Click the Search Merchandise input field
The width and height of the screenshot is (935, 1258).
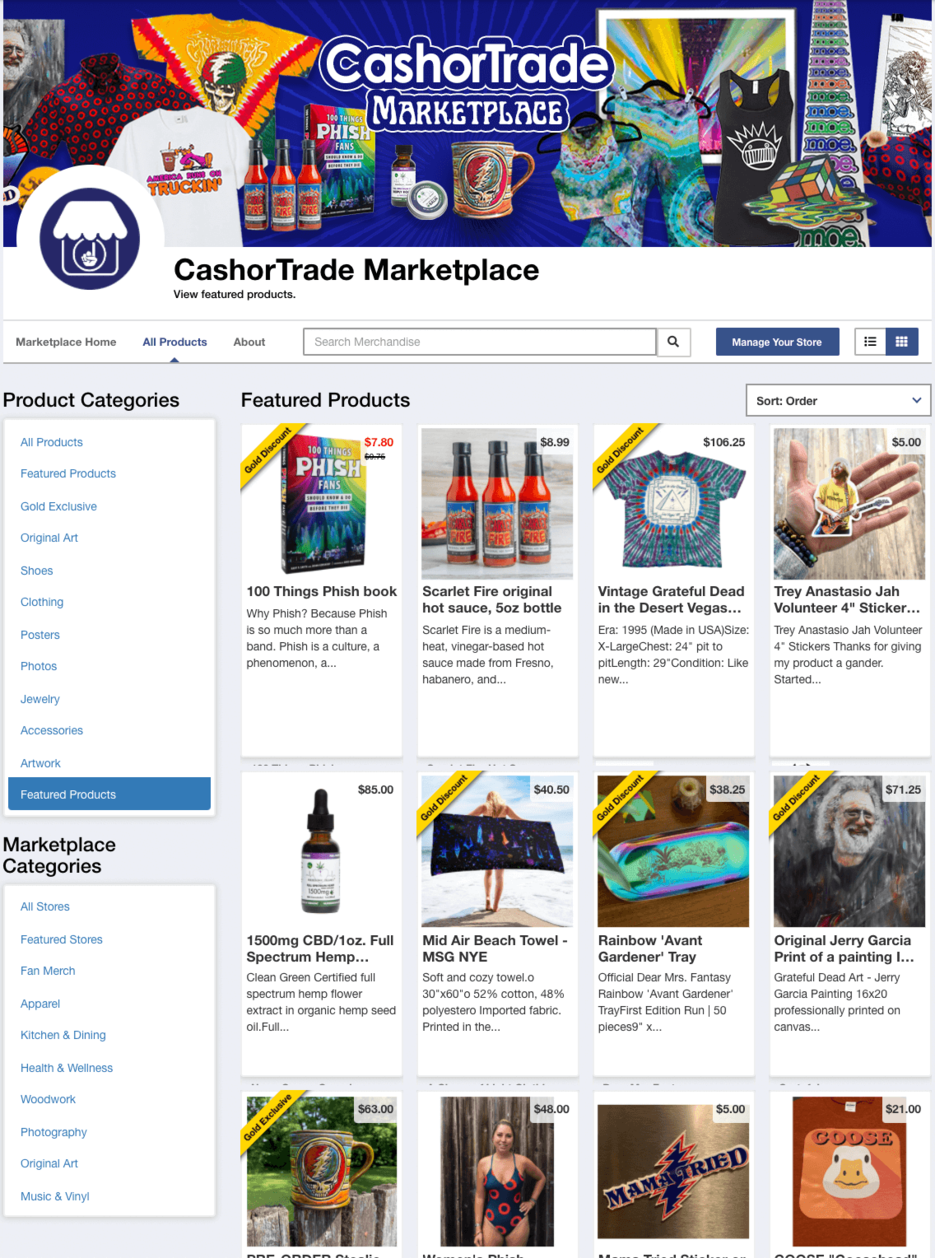click(x=480, y=342)
